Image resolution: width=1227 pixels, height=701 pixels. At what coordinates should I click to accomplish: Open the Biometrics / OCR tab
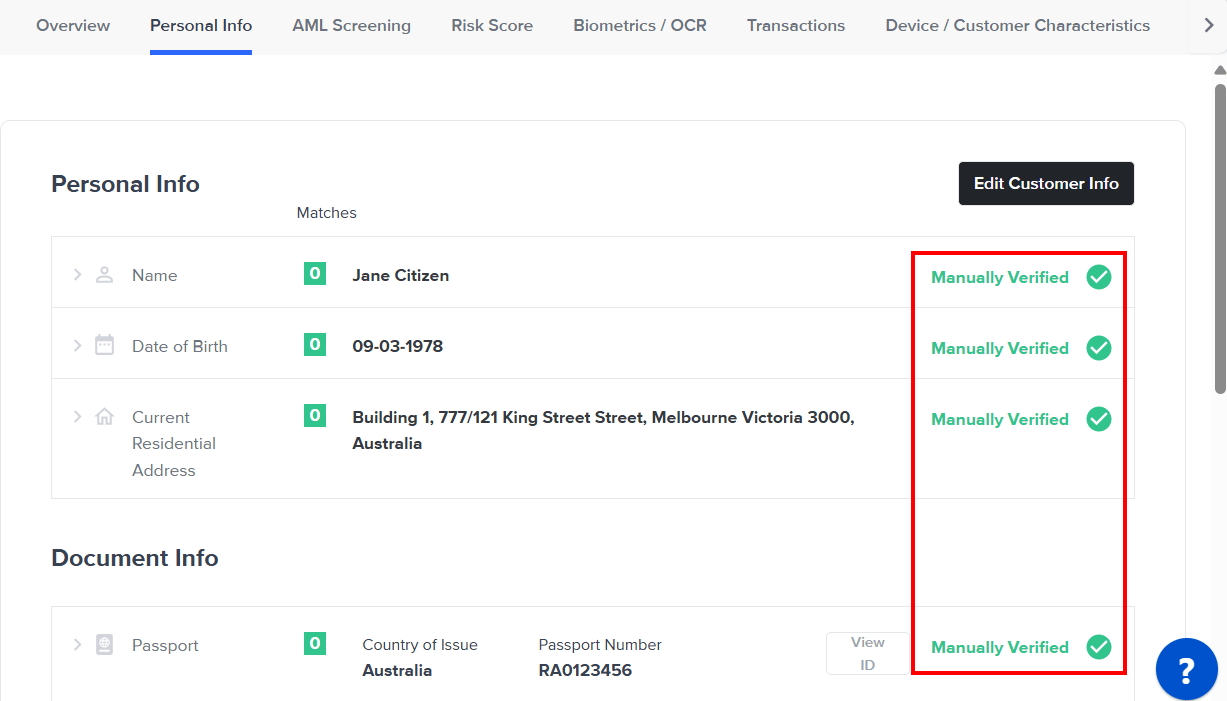639,26
